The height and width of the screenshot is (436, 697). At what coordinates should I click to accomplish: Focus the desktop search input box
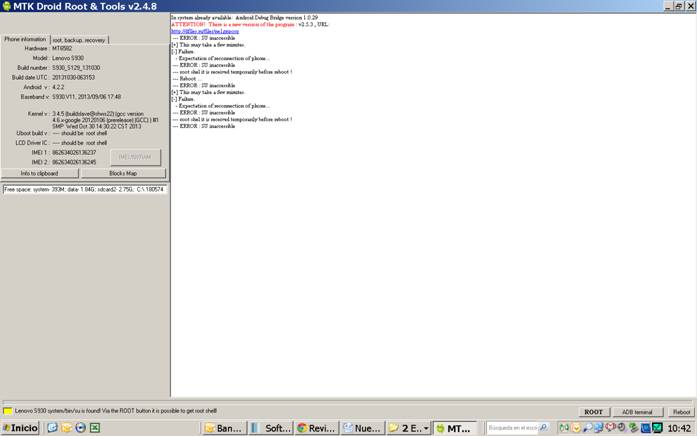[x=513, y=428]
